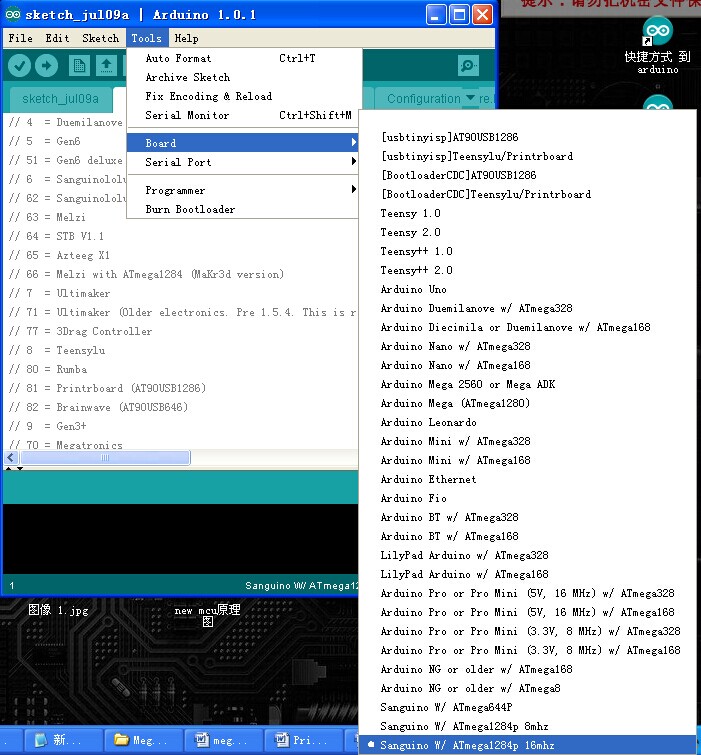
Task: Select Arduino Diecimila or Duemilanove w/ ATmega168
Action: (528, 327)
